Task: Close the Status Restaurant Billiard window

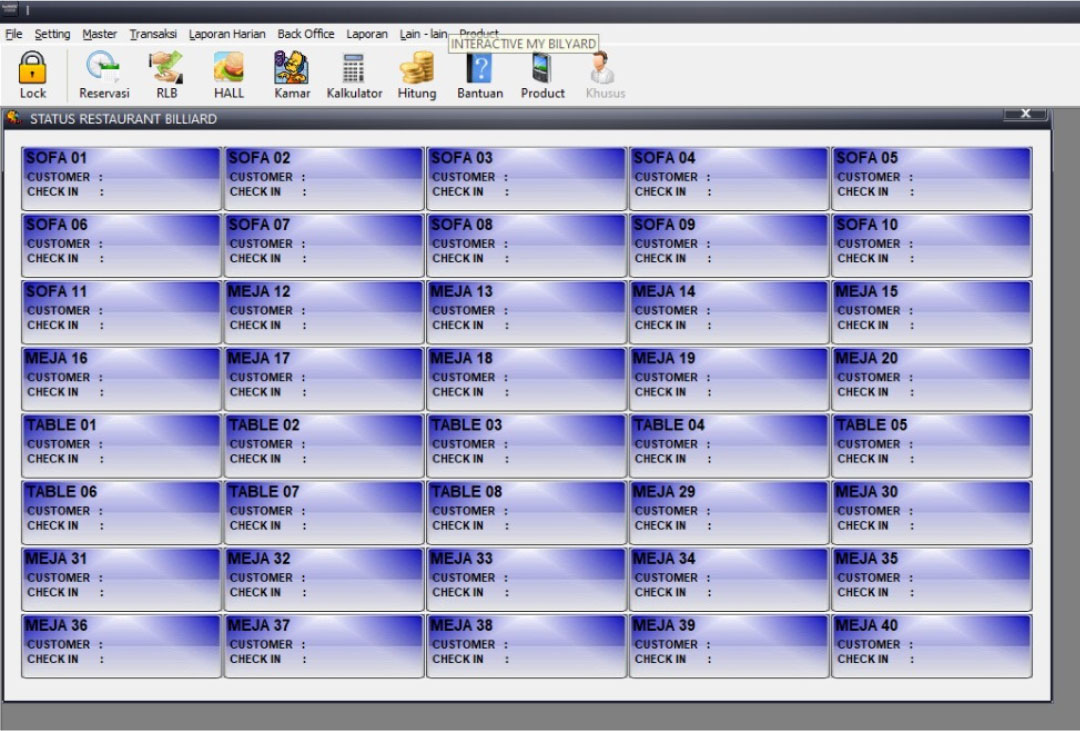Action: 1025,115
